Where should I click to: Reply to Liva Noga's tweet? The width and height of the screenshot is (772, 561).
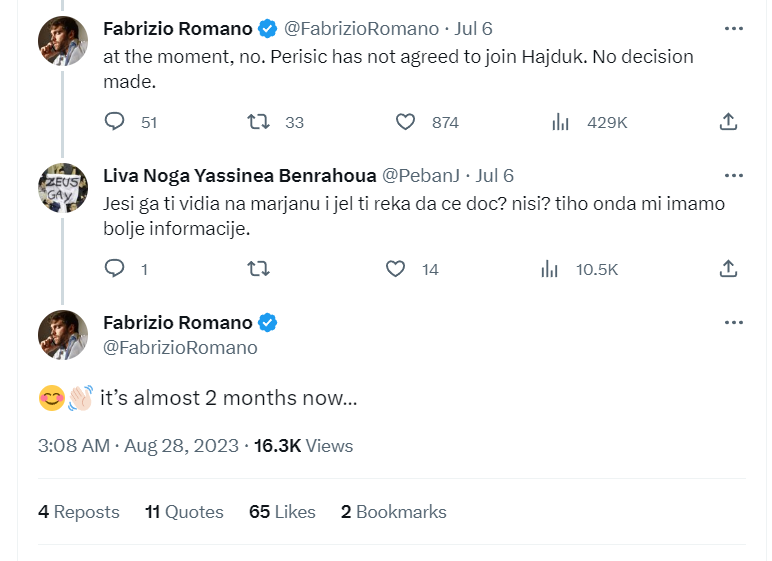pos(115,269)
